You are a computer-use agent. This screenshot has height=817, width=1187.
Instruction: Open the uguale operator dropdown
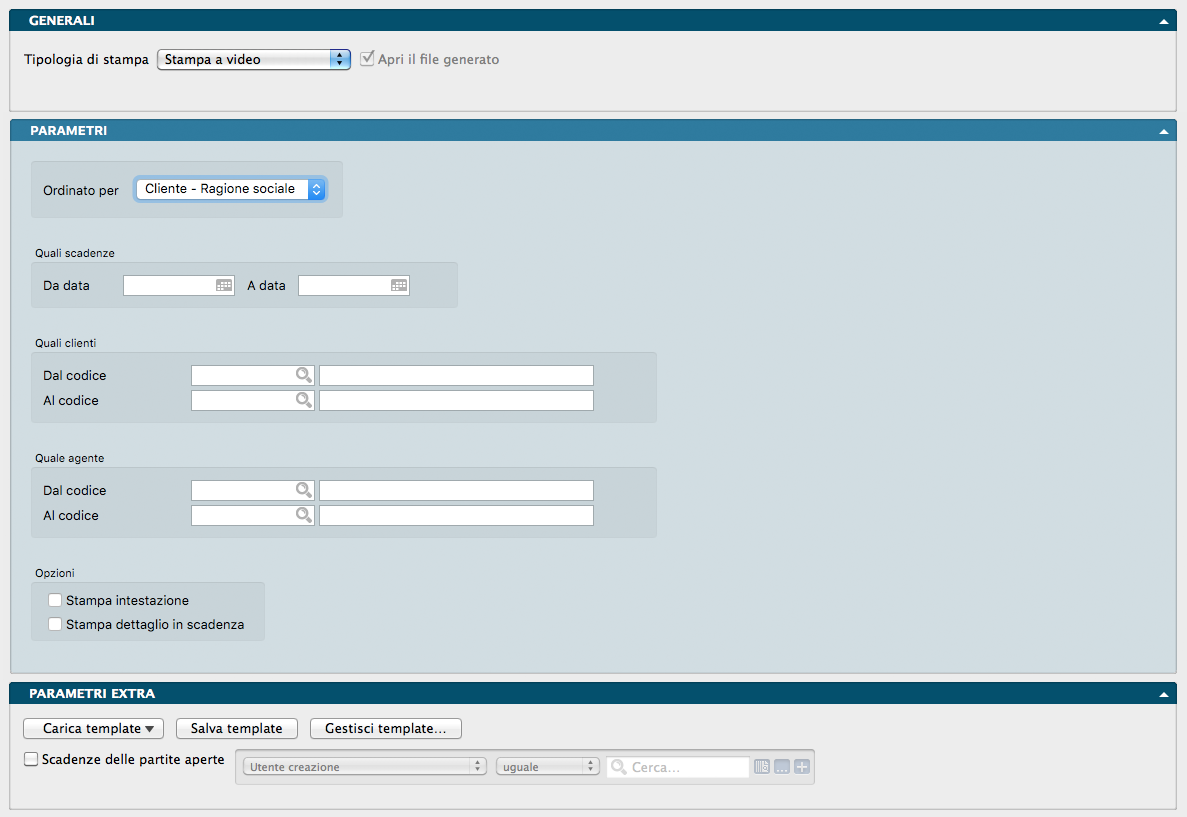coord(547,767)
